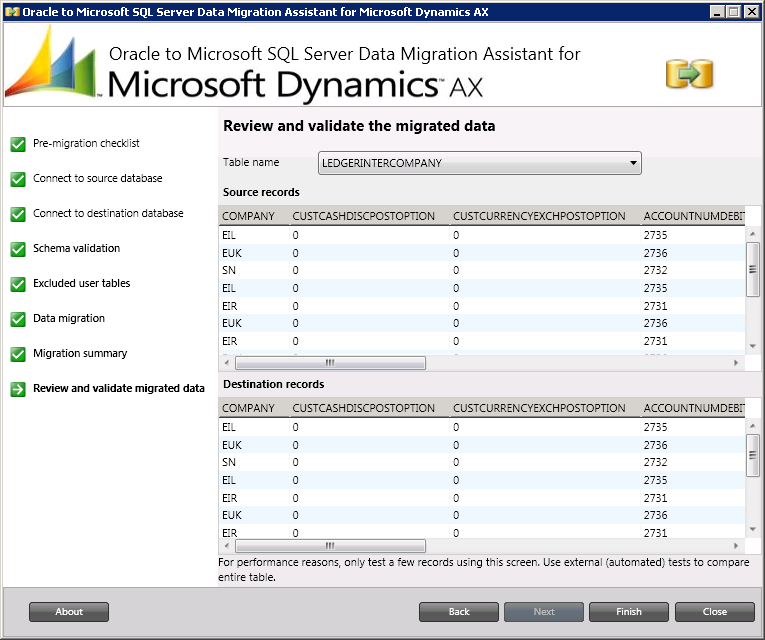Click green check icon beside Schema validation
This screenshot has height=640, width=765.
(18, 249)
